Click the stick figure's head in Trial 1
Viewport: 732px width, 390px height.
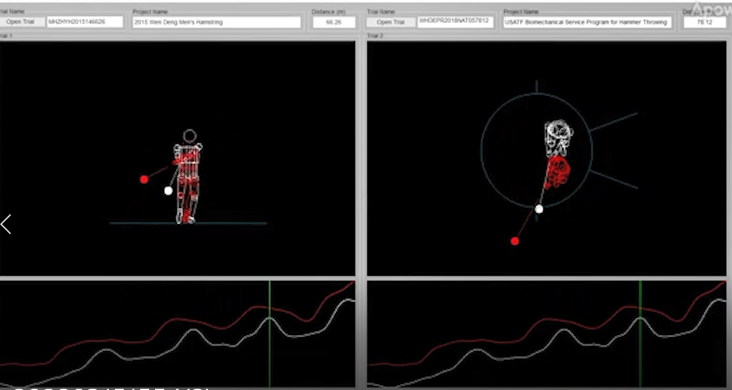(x=190, y=136)
